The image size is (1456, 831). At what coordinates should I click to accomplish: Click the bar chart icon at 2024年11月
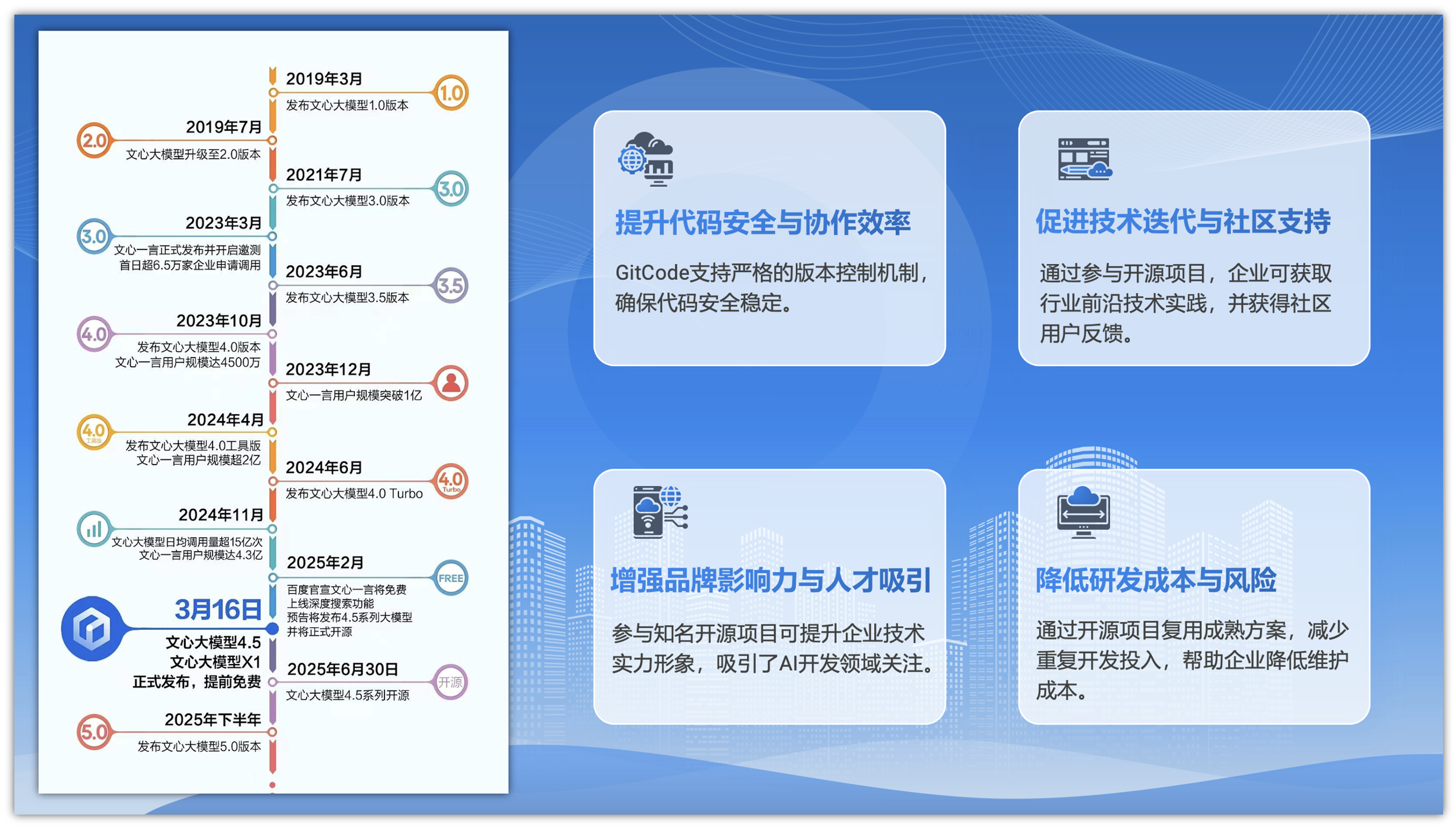click(94, 529)
